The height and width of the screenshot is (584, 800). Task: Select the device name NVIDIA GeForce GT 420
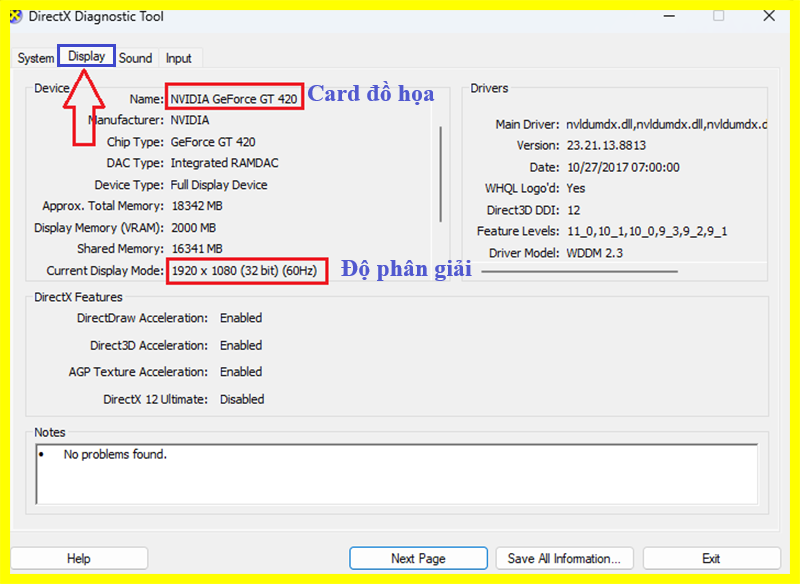coord(234,99)
